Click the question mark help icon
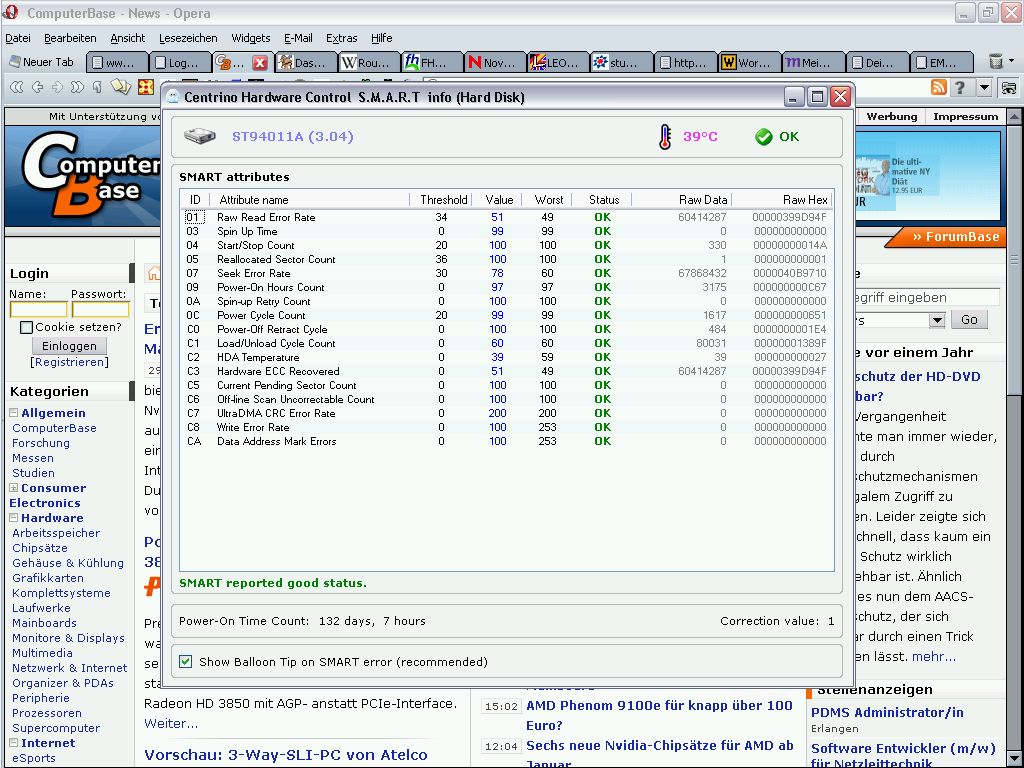 959,87
